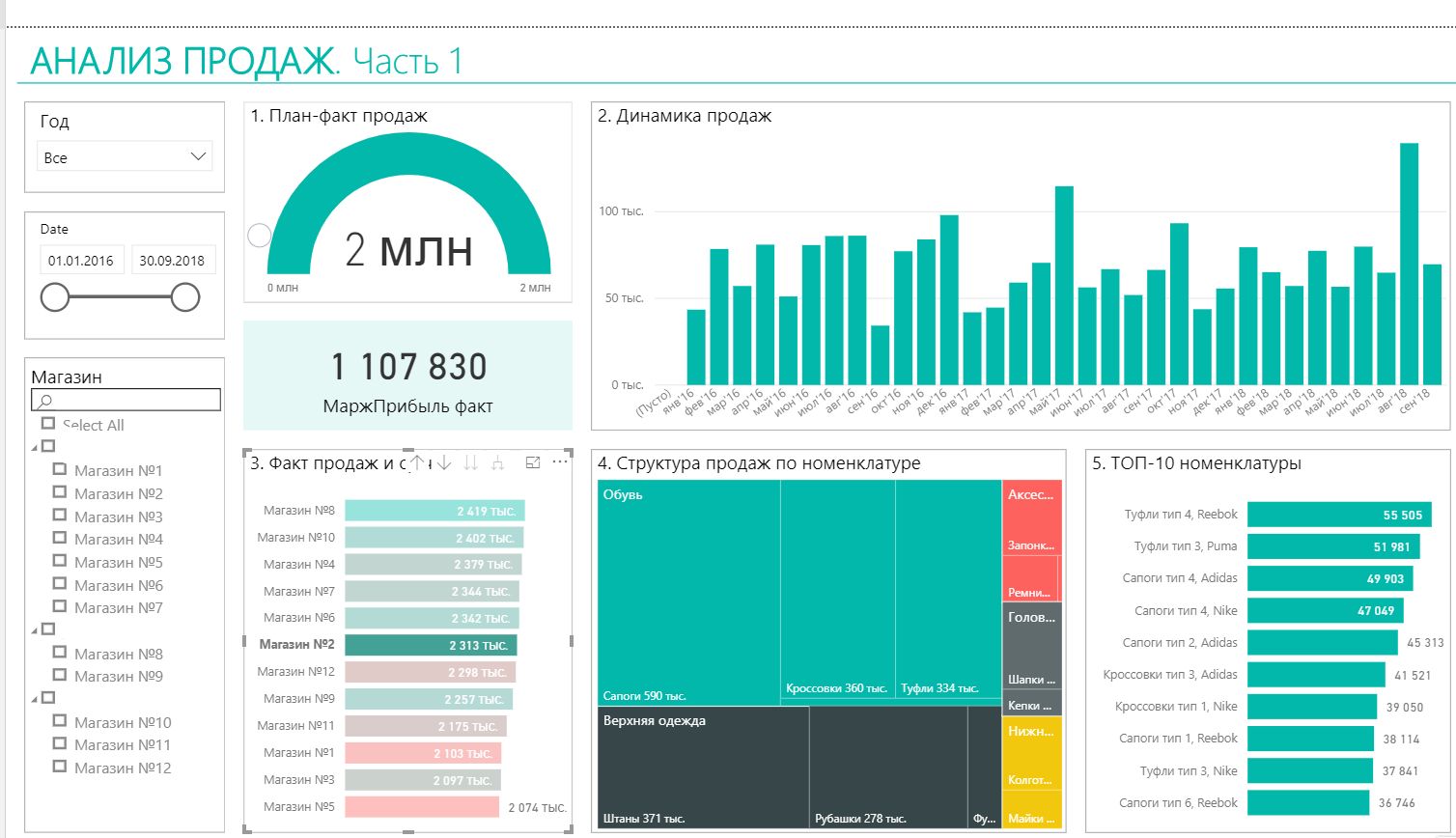Screen dimensions: 1456x838
Task: Click the май'17 bar in Динамика продаж
Action: coord(1064,286)
